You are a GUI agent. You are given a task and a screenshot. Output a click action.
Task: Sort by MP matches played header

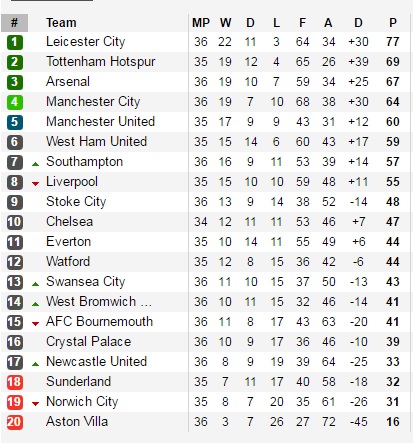click(x=201, y=23)
